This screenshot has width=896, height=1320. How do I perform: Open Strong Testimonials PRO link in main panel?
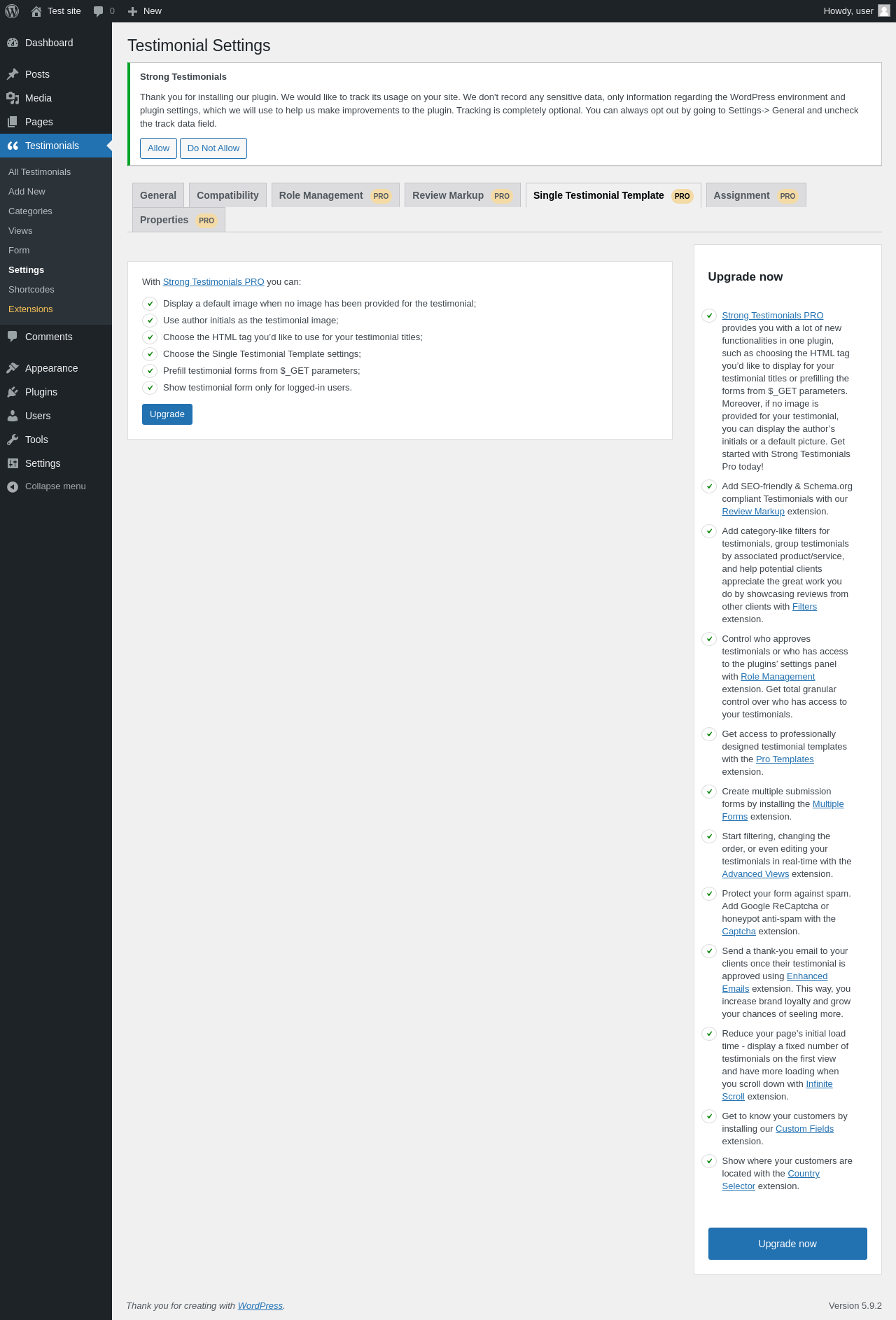(x=213, y=282)
